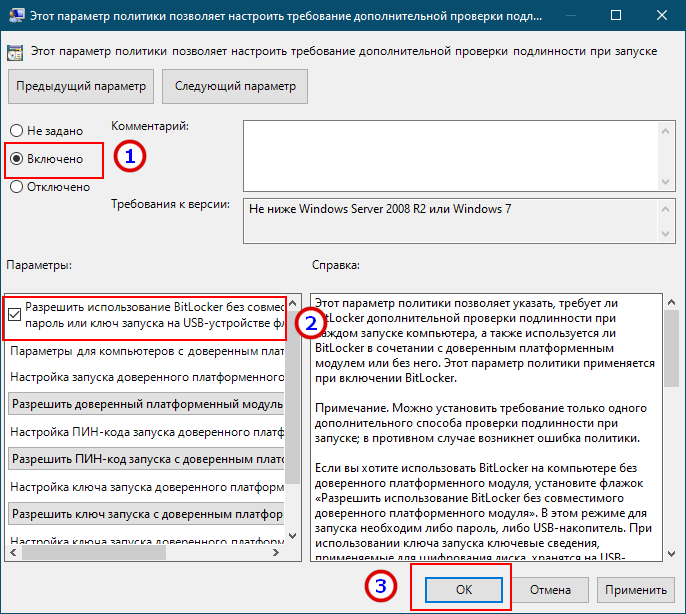The width and height of the screenshot is (686, 614).
Task: Toggle 'Разрешить использование BitLocker без совместимого' checkbox
Action: (x=14, y=314)
